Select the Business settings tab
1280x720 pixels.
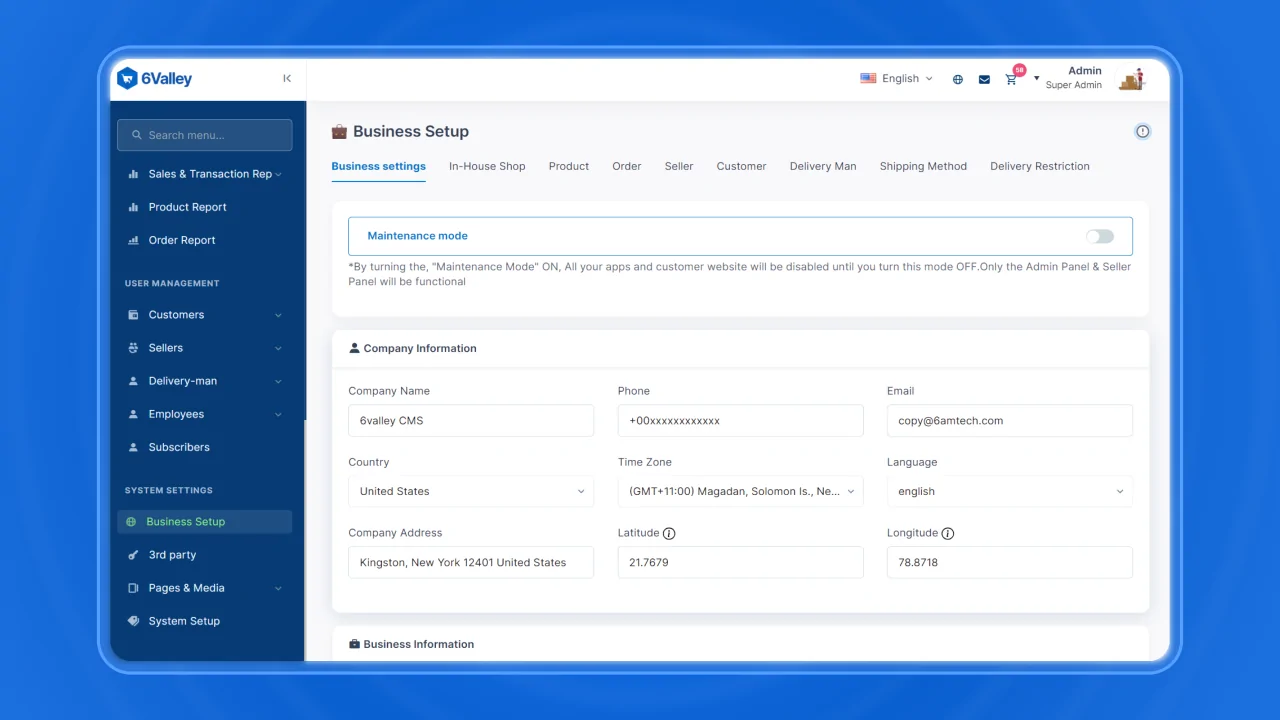(379, 166)
